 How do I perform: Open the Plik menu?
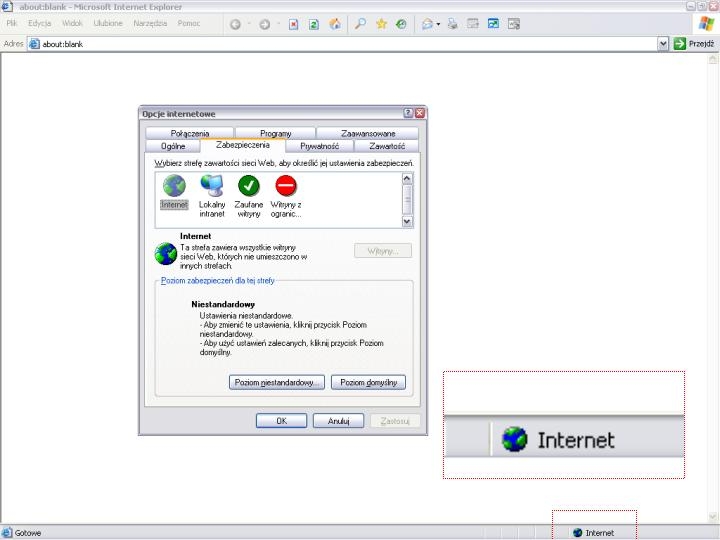[x=12, y=23]
